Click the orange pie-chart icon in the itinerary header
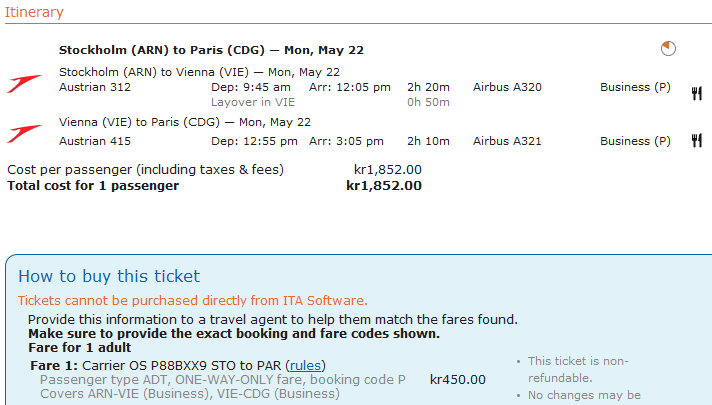 [668, 48]
